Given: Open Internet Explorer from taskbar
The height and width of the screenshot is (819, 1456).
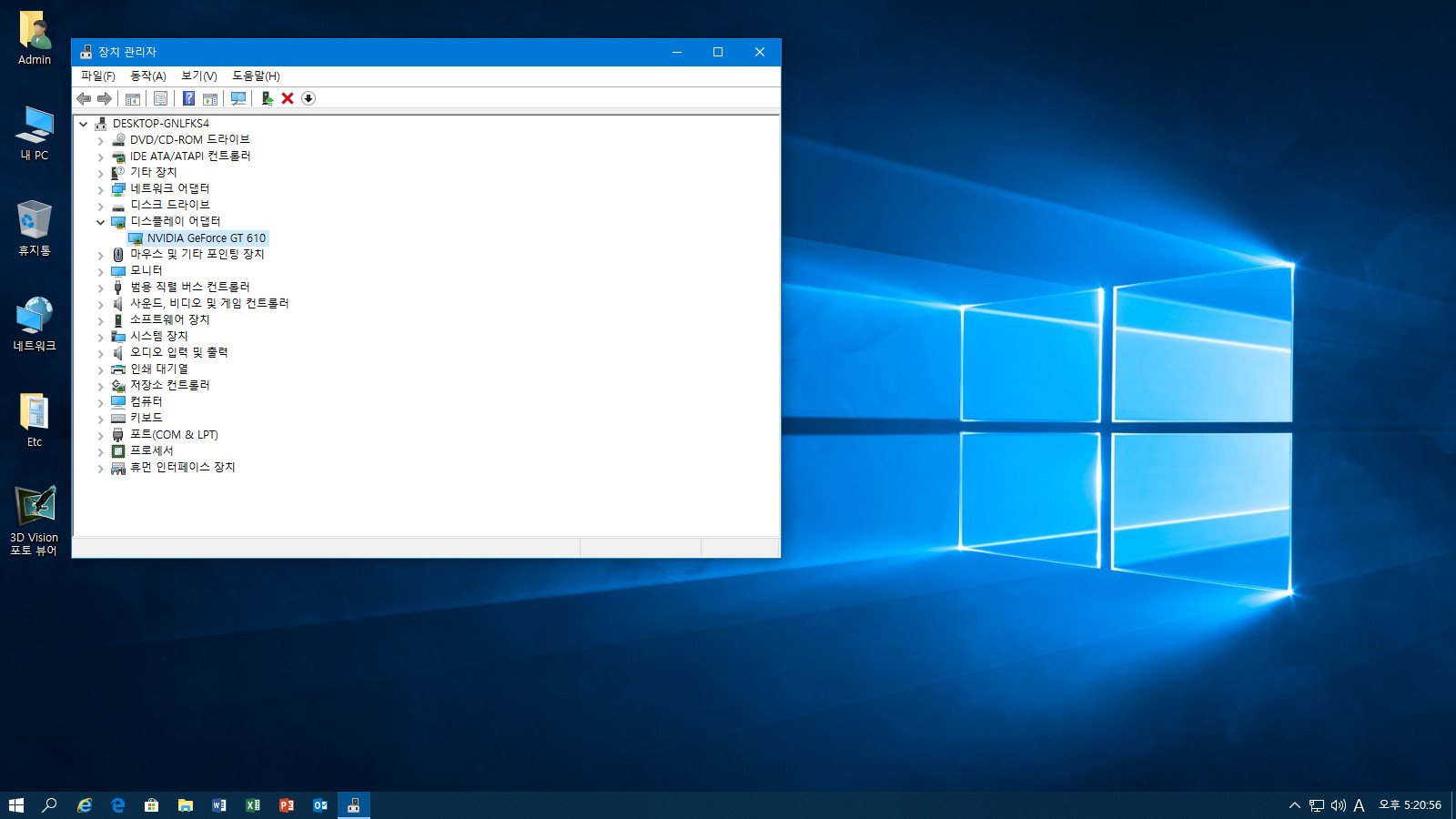Looking at the screenshot, I should click(85, 805).
